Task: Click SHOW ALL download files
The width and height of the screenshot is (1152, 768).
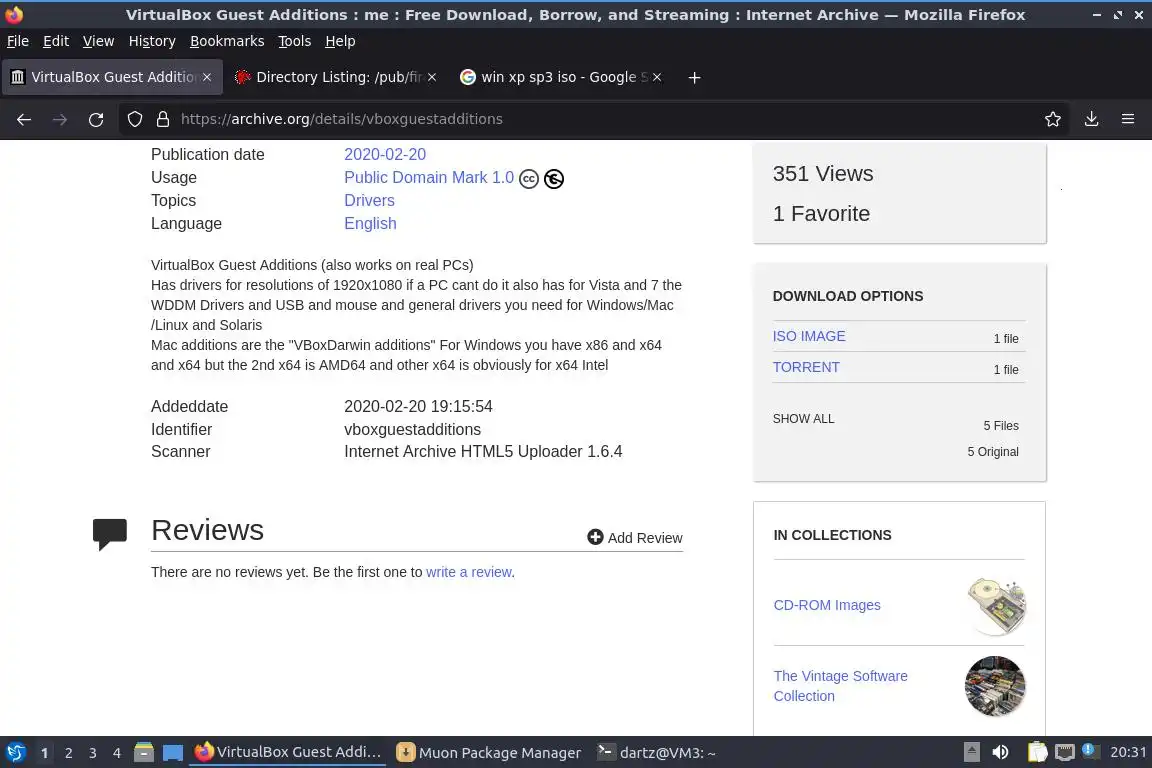Action: [803, 419]
